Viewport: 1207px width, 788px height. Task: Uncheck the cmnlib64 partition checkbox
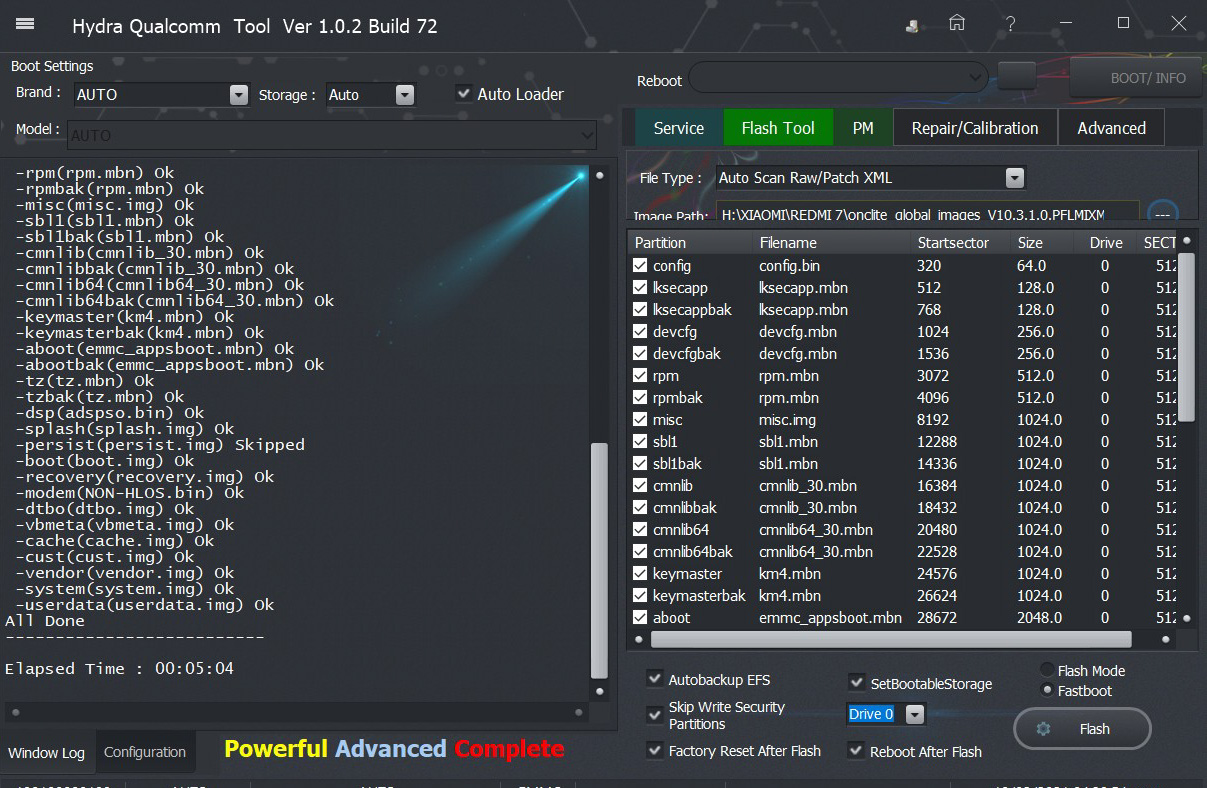(x=640, y=530)
